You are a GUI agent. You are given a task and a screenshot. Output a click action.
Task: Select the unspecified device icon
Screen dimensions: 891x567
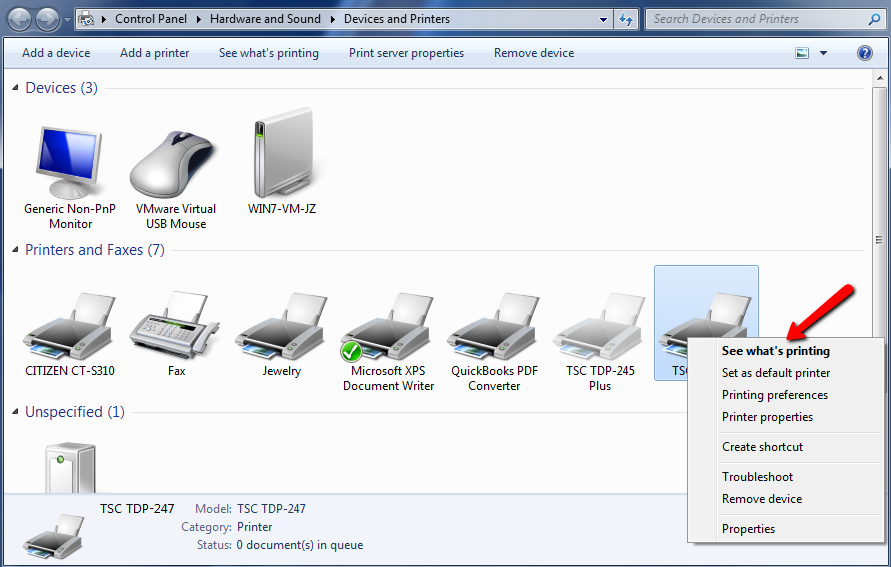(x=70, y=467)
